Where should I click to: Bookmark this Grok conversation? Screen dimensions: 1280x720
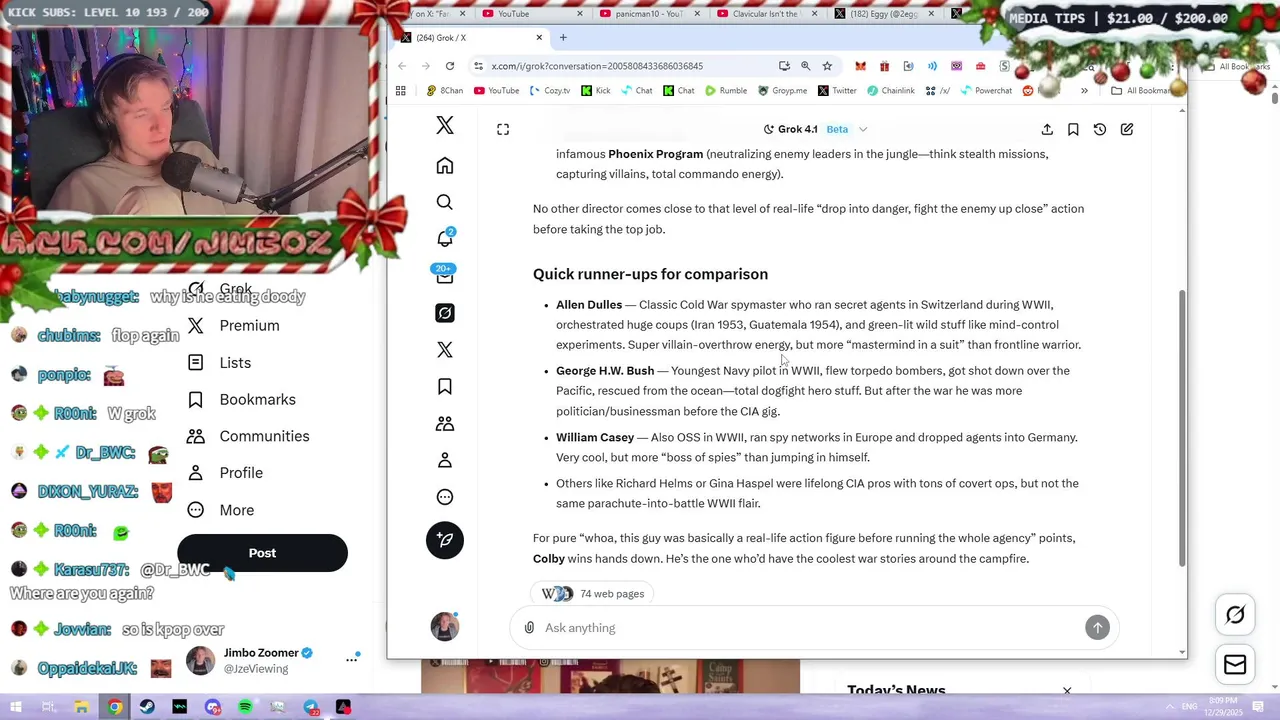point(1073,129)
